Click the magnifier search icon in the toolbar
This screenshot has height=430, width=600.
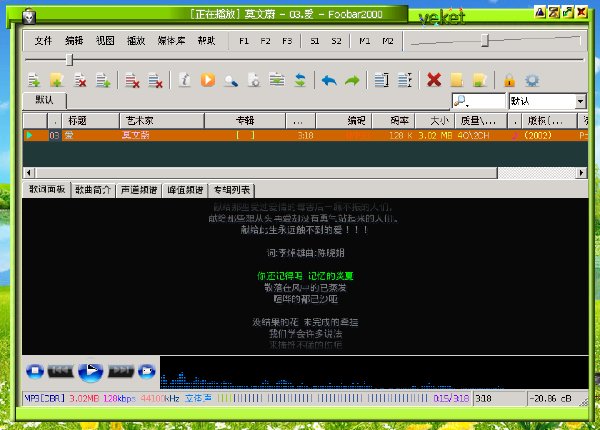pos(231,81)
